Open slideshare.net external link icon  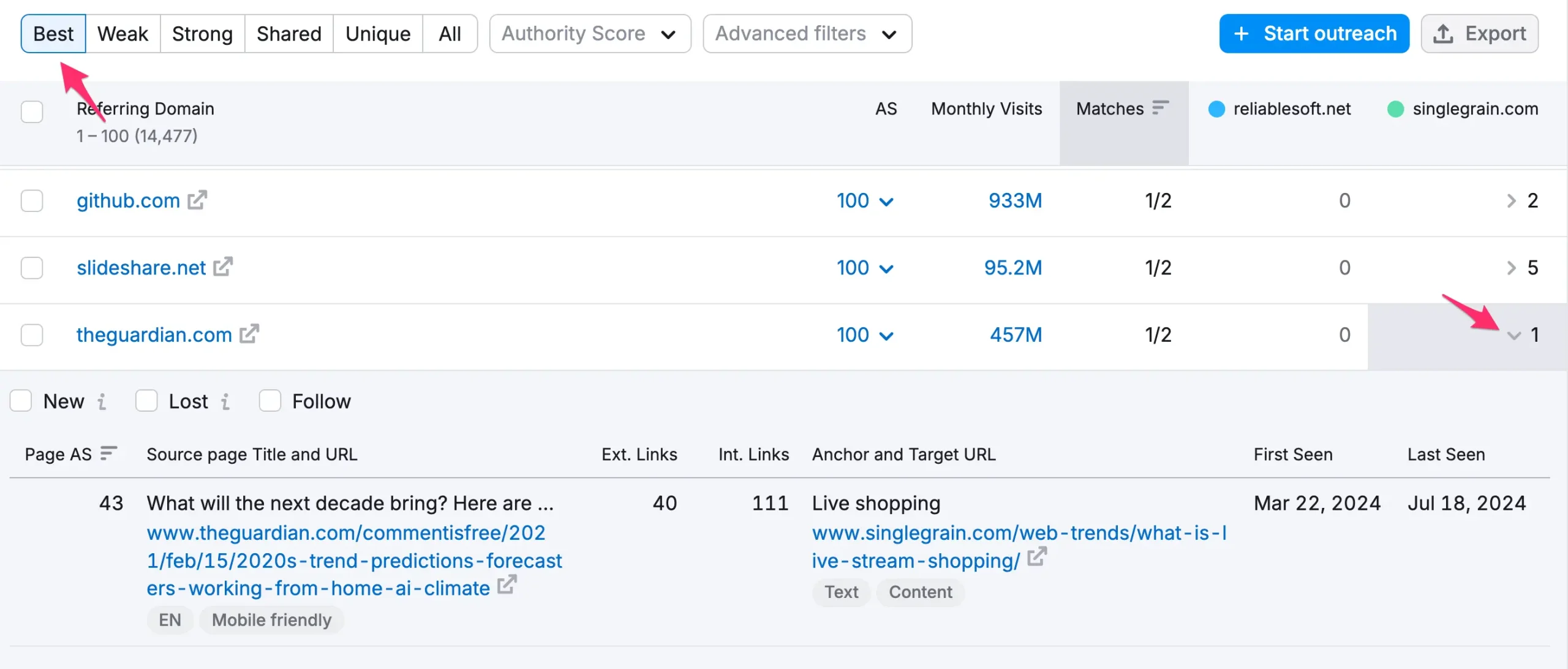tap(223, 267)
